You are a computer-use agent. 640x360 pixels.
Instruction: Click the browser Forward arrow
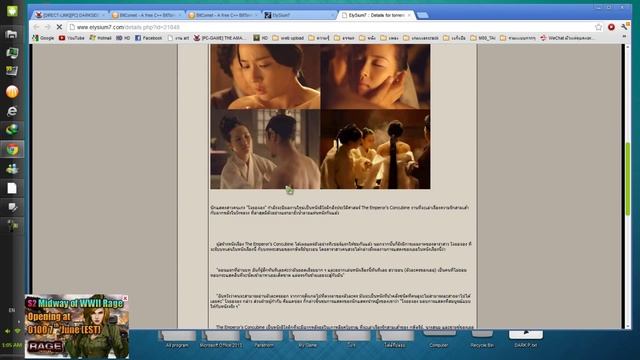[47, 27]
